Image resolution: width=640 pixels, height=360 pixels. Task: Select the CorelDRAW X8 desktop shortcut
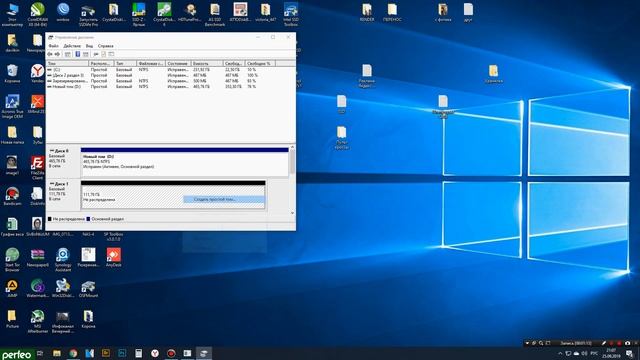(x=38, y=14)
